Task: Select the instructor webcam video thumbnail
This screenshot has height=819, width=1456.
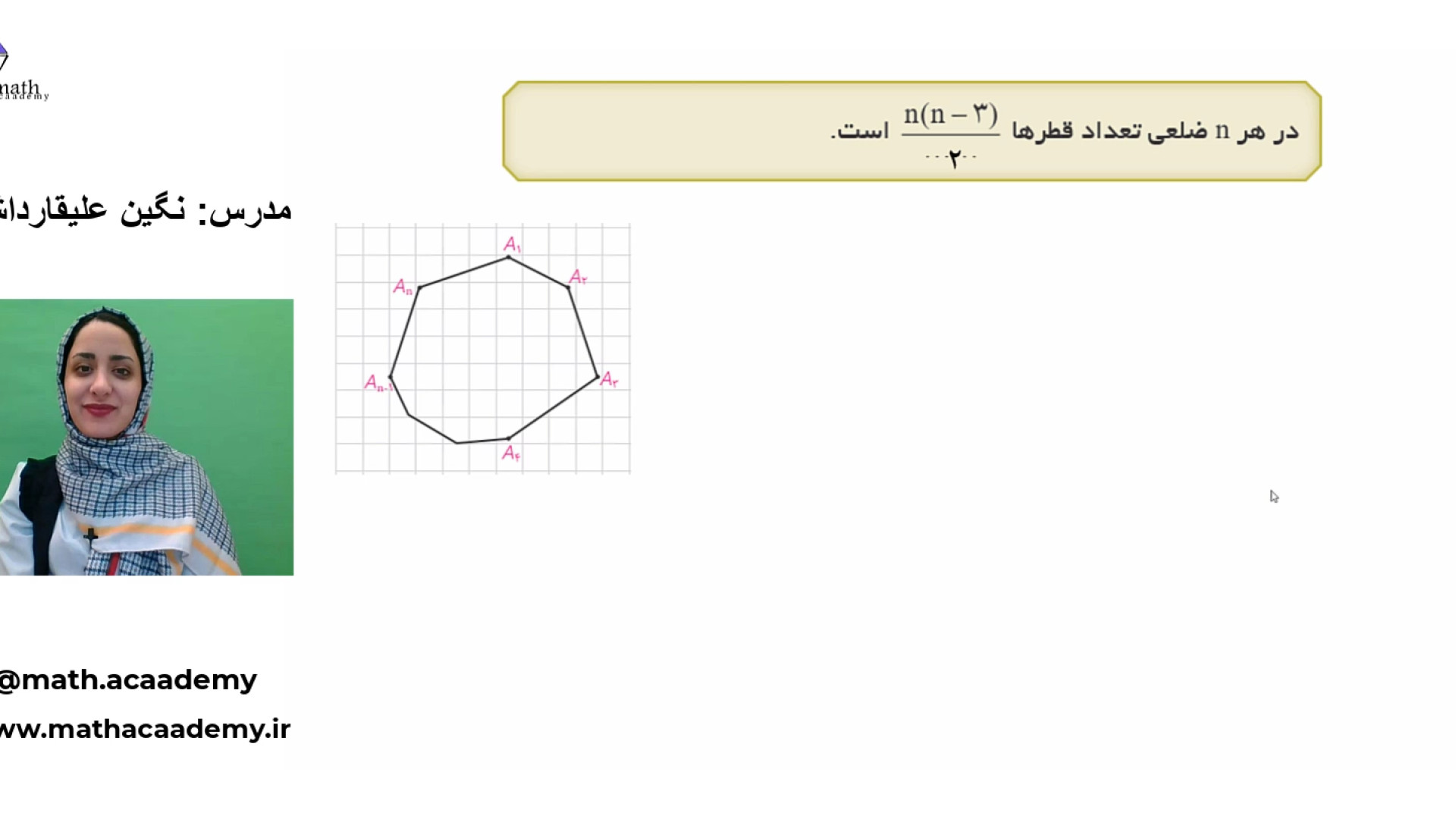Action: point(146,437)
